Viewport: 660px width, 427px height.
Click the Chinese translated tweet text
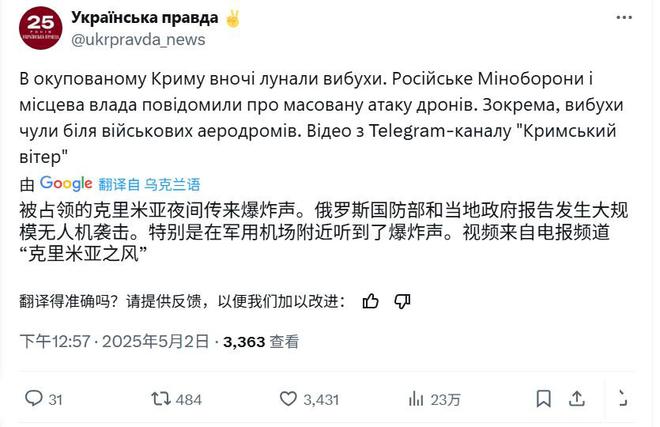323,232
